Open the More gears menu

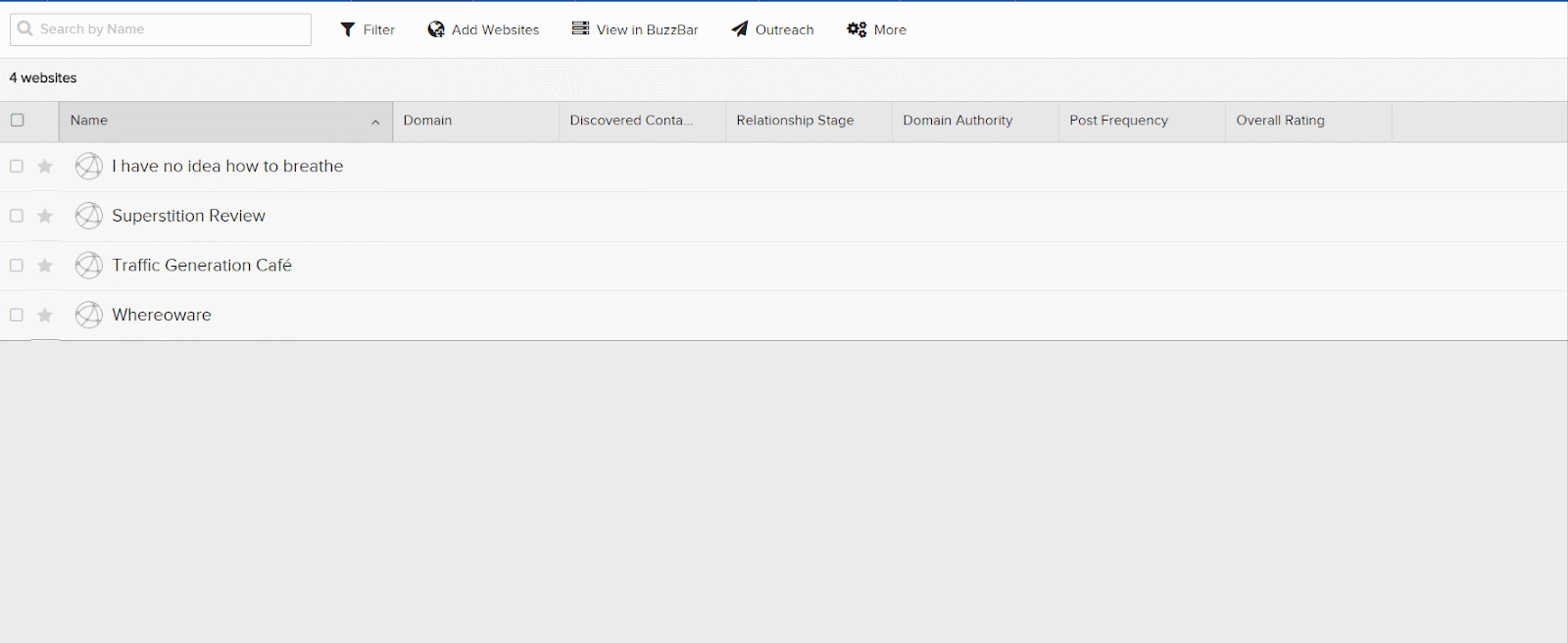[x=857, y=29]
